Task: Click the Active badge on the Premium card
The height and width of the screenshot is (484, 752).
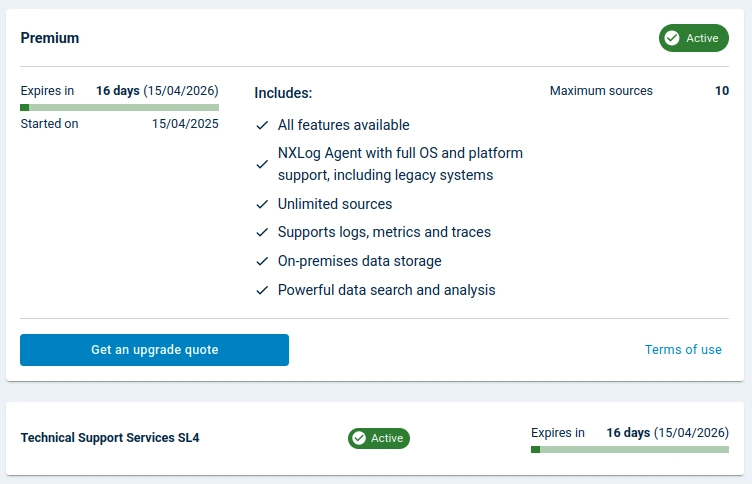Action: (x=693, y=38)
